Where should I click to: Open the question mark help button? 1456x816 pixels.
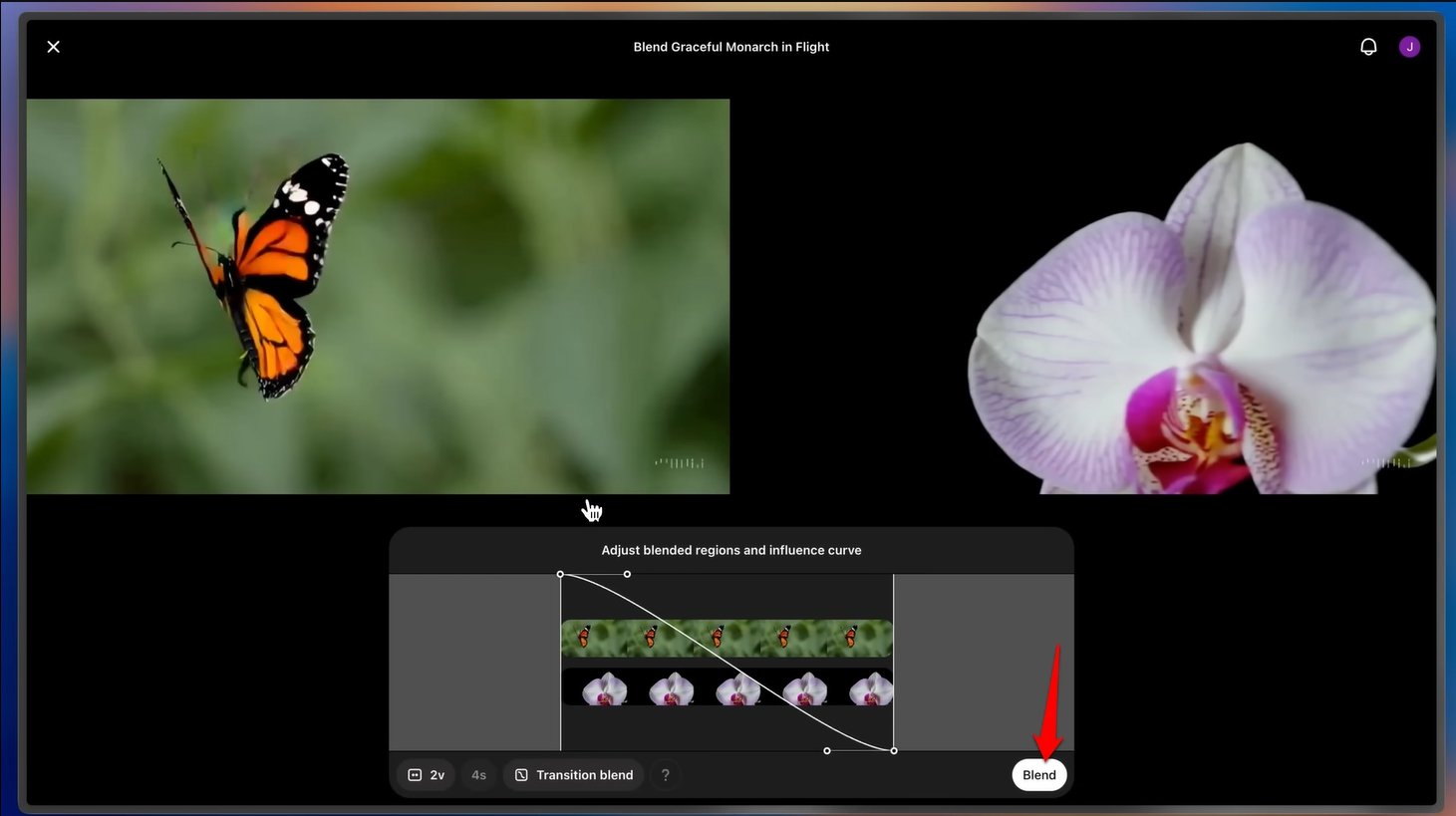(666, 775)
